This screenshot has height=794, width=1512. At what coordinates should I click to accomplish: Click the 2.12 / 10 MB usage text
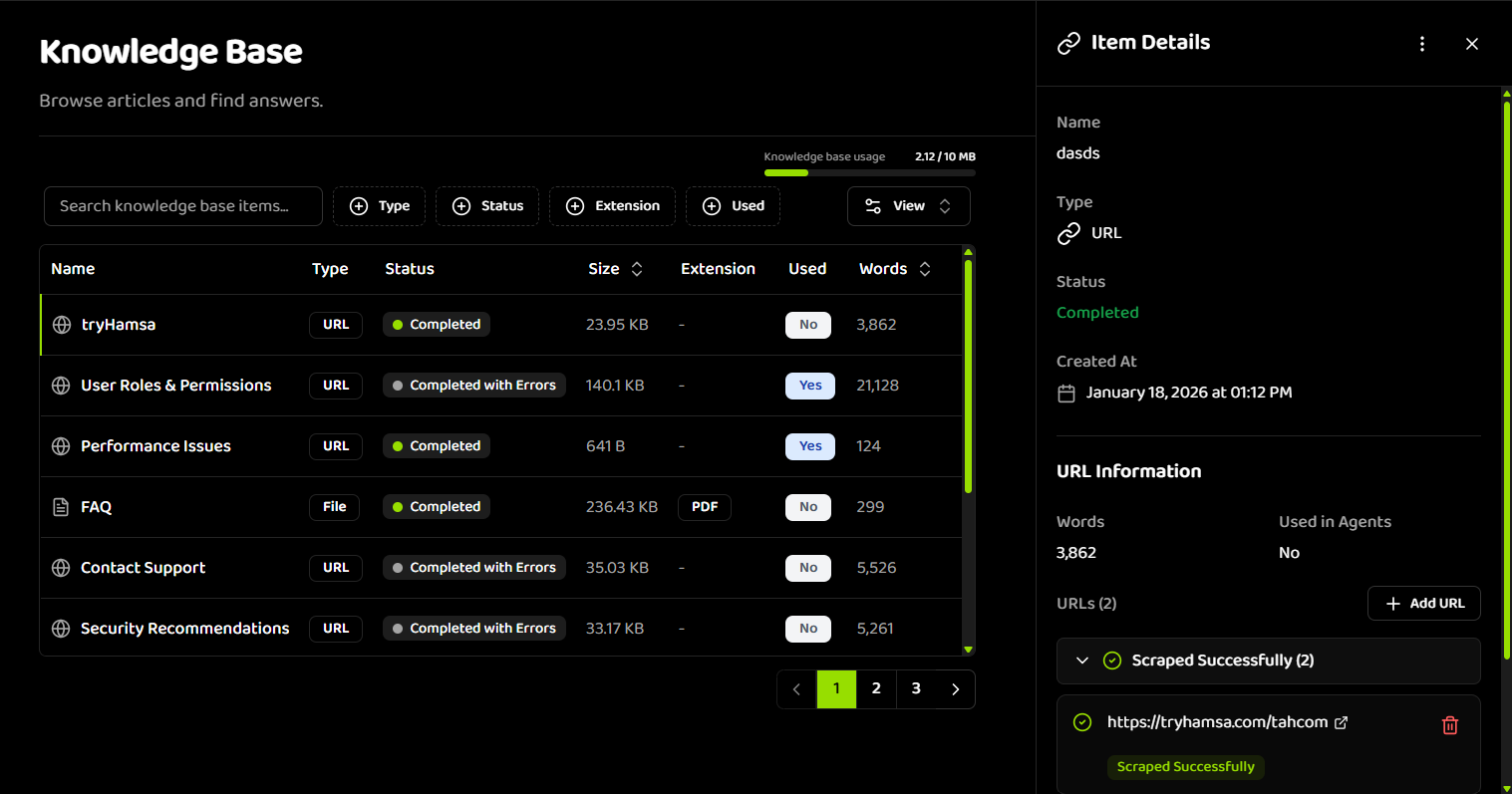(945, 156)
